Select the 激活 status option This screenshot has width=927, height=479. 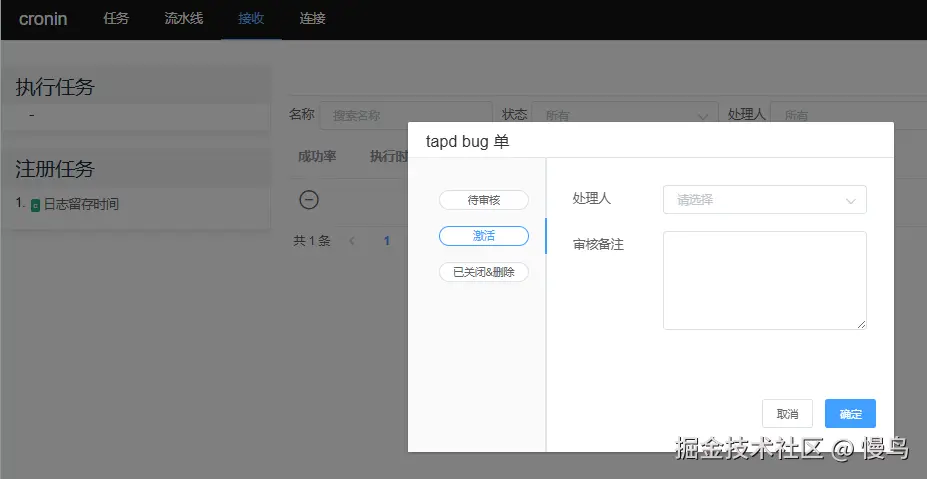[x=484, y=236]
